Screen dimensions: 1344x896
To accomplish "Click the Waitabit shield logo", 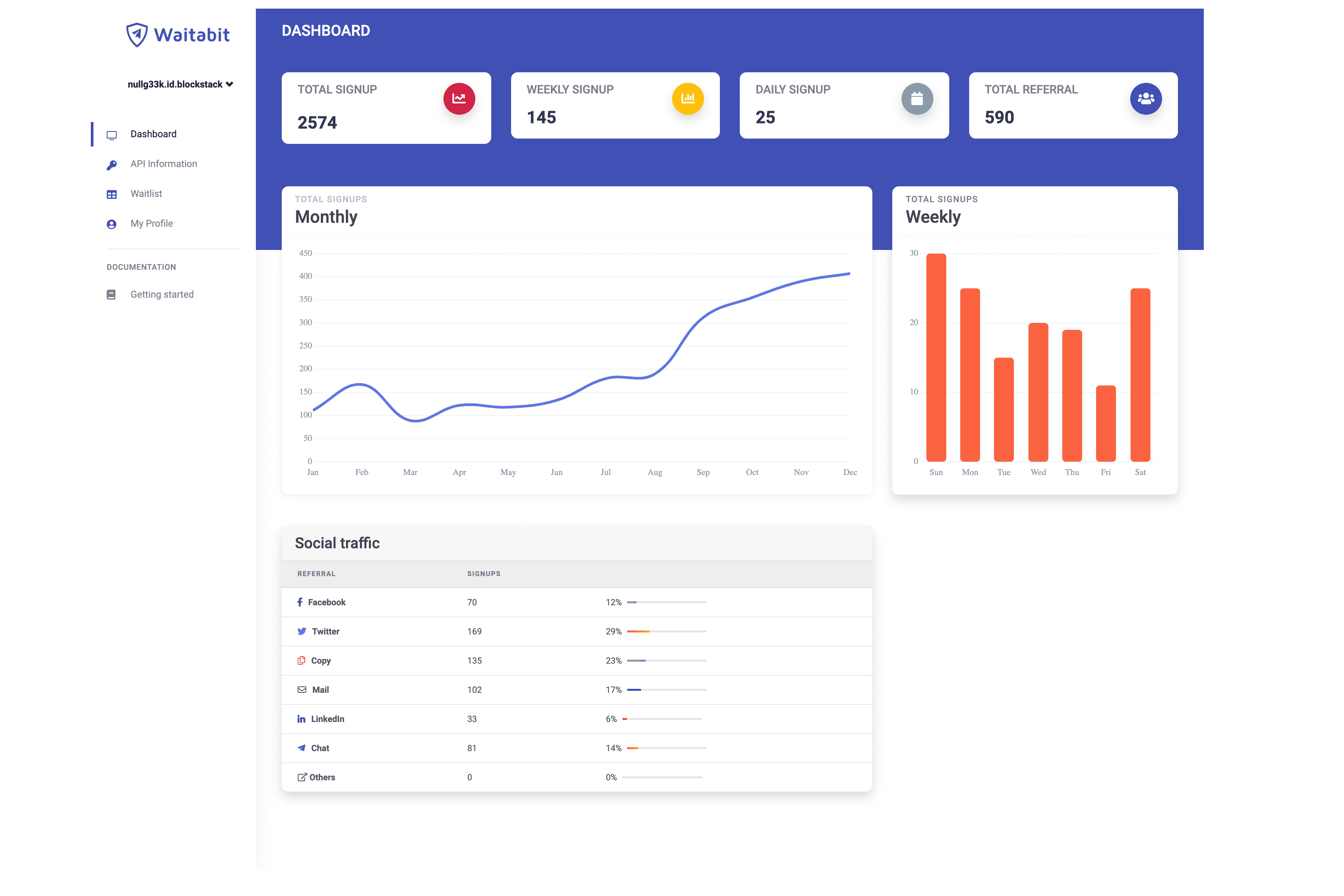I will [137, 35].
